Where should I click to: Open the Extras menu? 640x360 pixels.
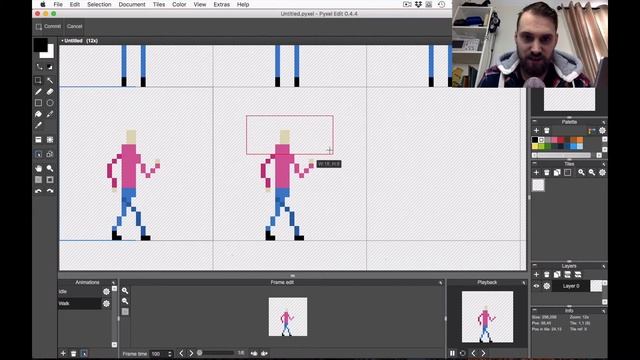coord(222,4)
